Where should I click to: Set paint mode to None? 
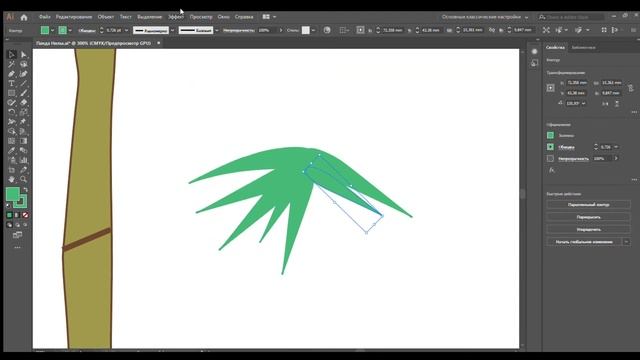pyautogui.click(x=25, y=215)
